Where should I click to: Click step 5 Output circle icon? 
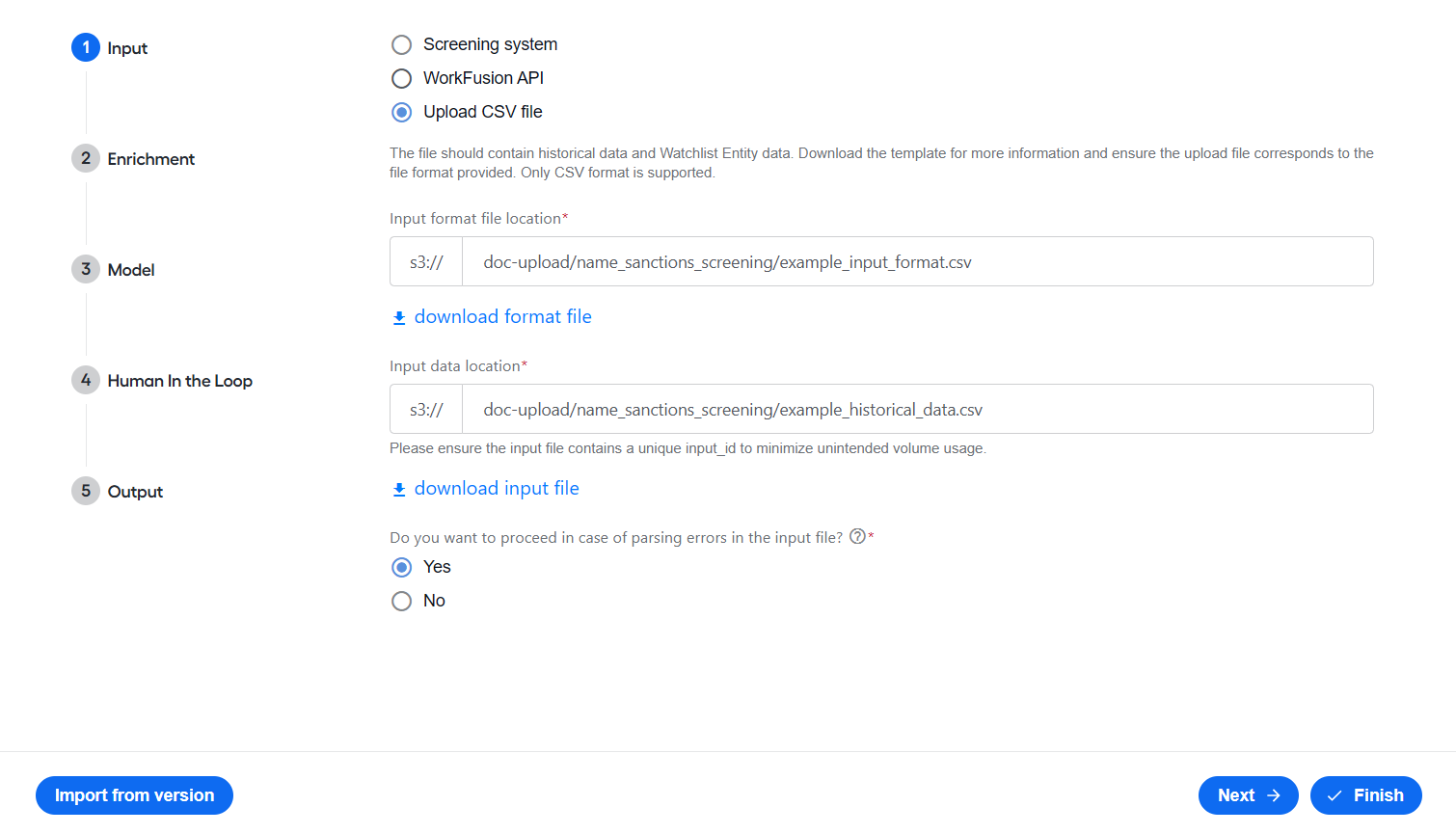[86, 491]
